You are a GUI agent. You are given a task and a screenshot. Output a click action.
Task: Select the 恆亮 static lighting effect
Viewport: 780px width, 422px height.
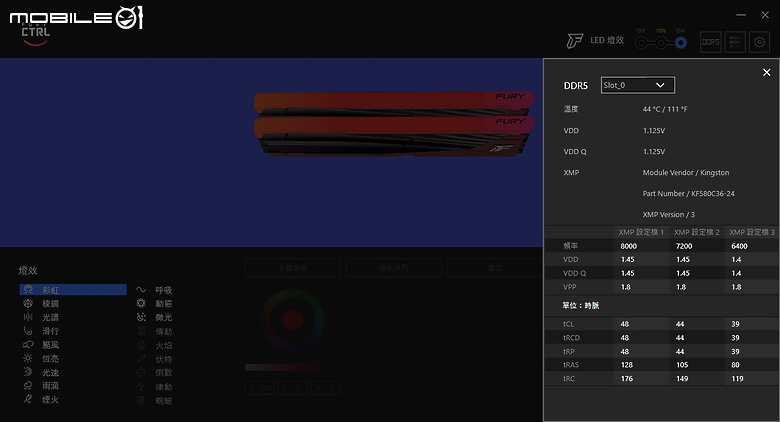[x=41, y=358]
